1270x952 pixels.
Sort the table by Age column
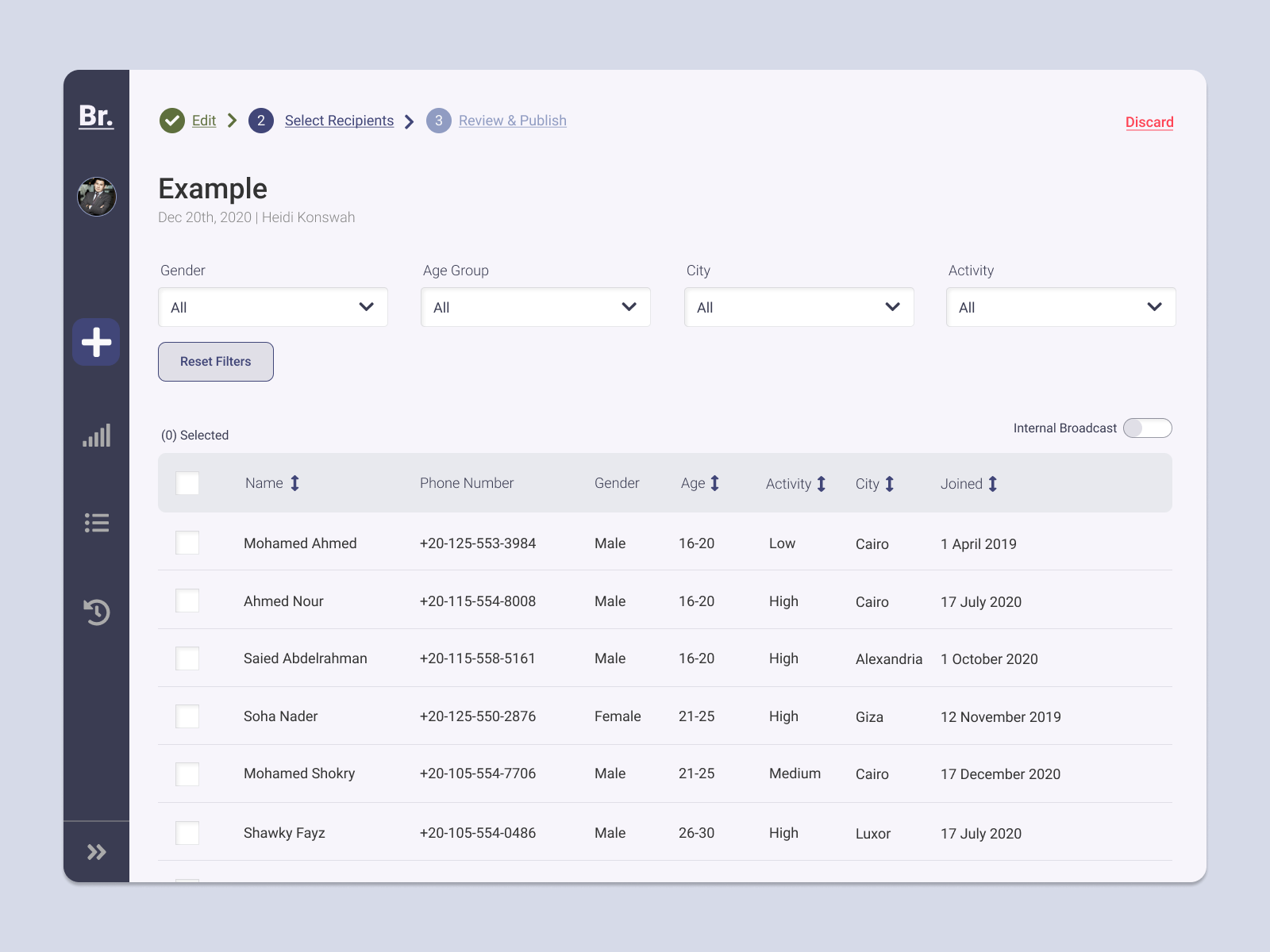pos(714,482)
